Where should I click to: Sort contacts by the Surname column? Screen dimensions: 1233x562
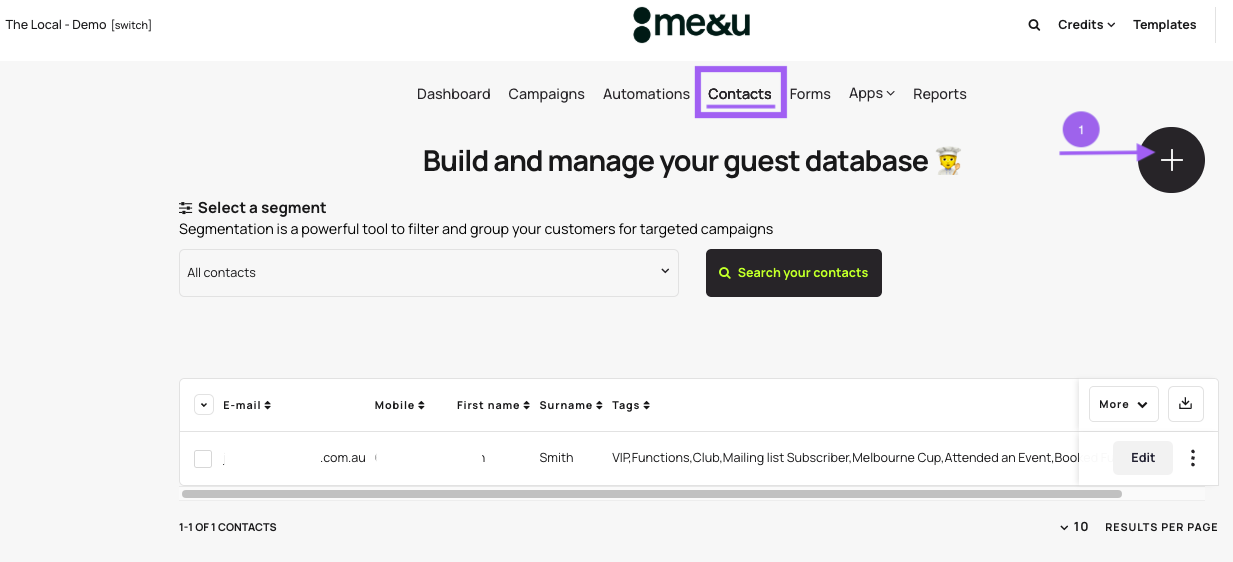tap(570, 405)
